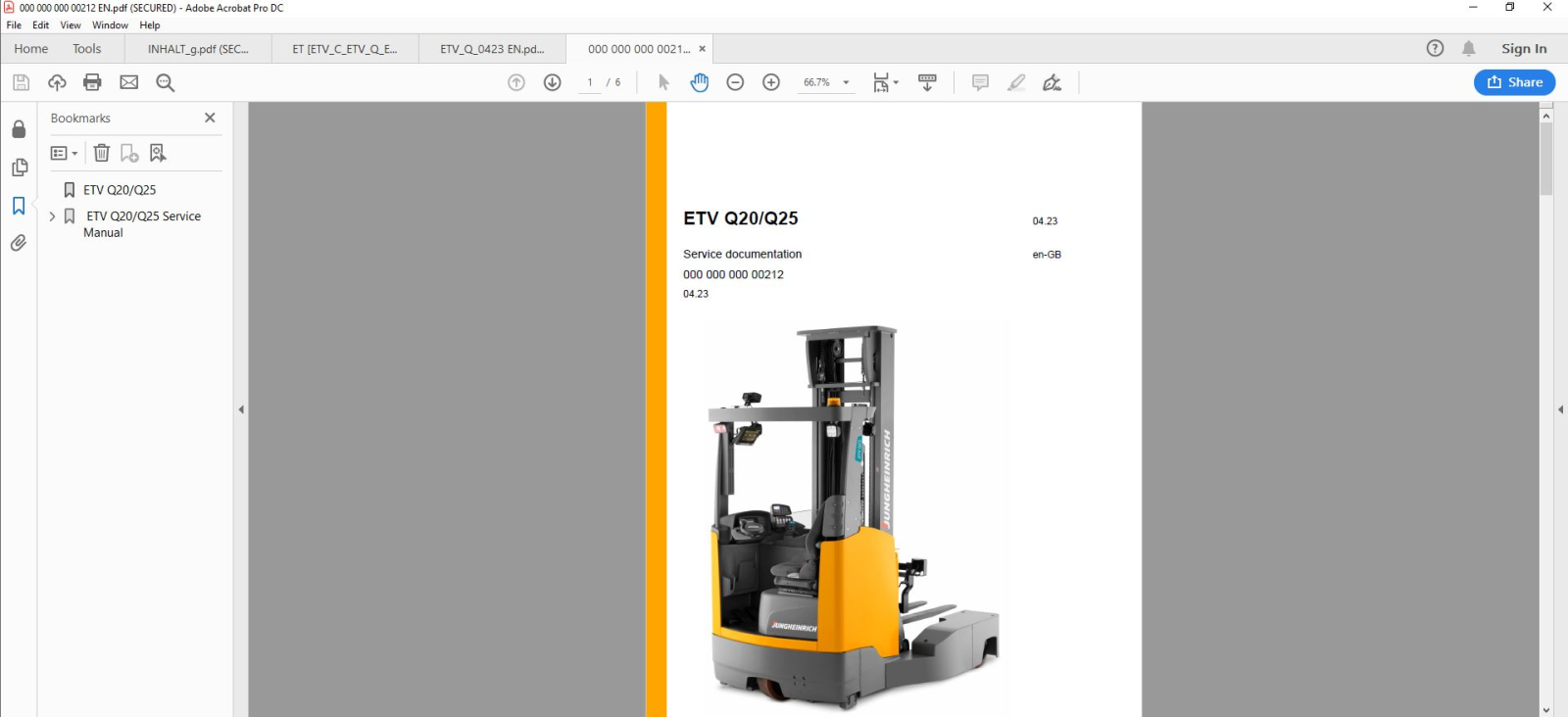Image resolution: width=1568 pixels, height=717 pixels.
Task: Go to next page arrow
Action: coord(553,82)
